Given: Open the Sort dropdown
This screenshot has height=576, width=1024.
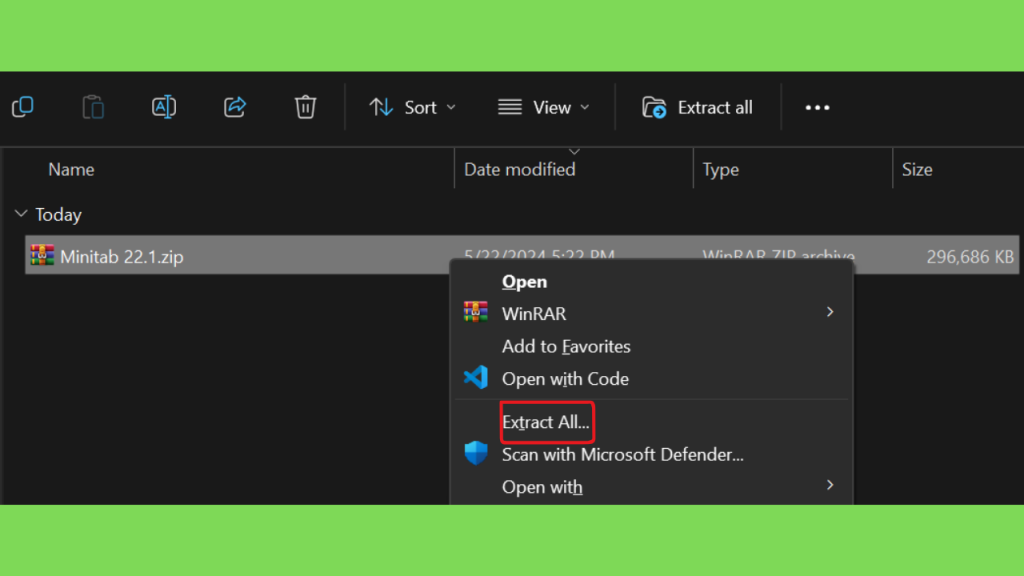Looking at the screenshot, I should click(412, 107).
